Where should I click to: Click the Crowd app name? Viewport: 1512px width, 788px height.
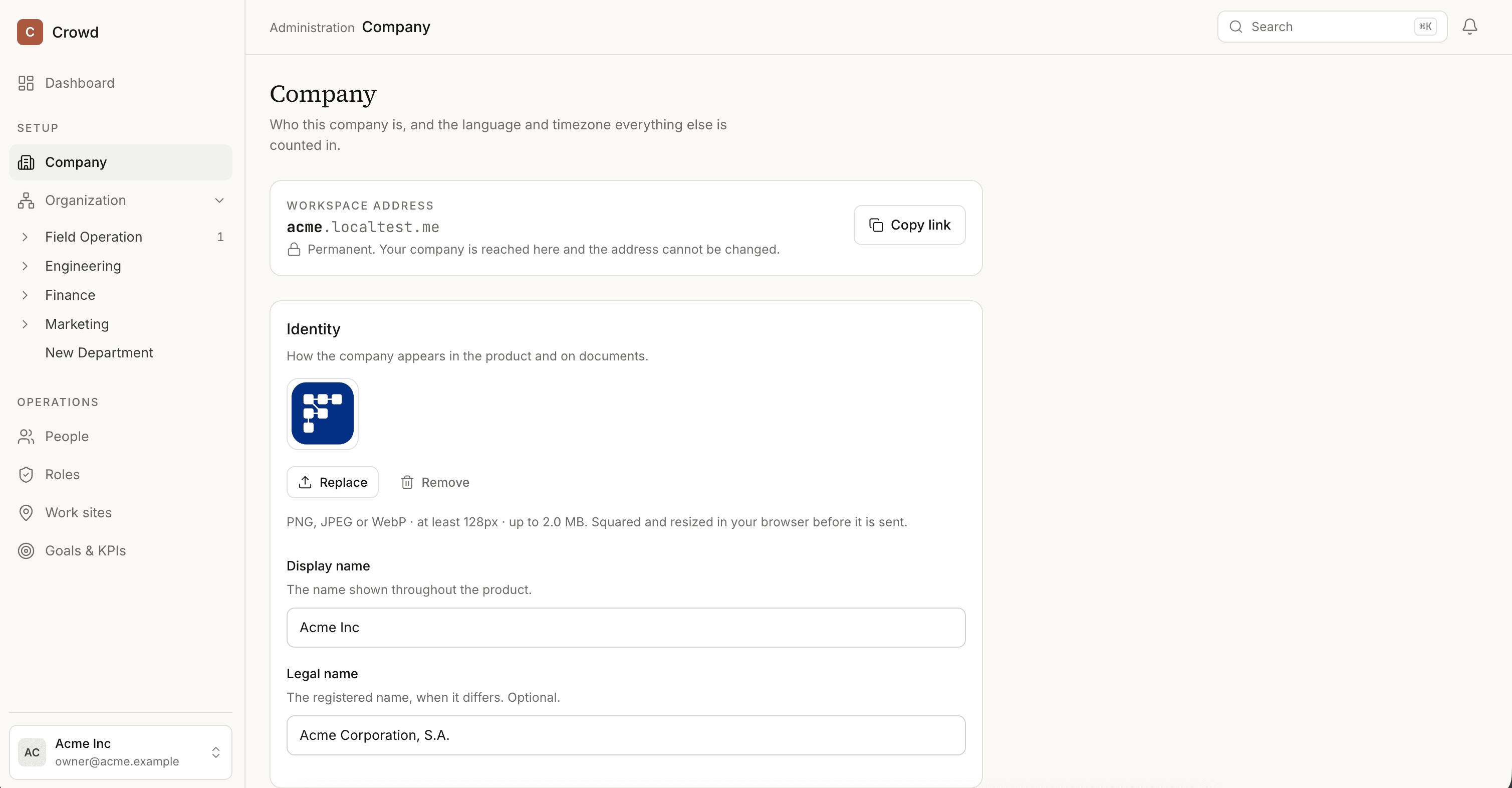coord(75,32)
